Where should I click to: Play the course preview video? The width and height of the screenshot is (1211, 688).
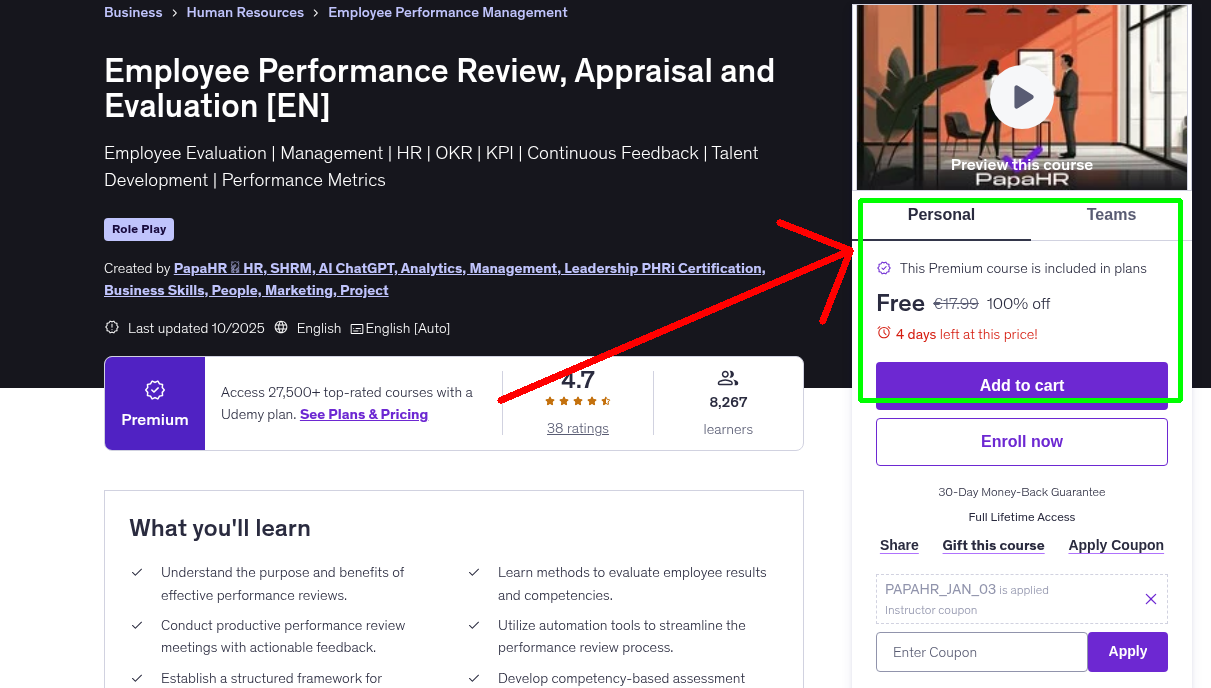click(1021, 96)
